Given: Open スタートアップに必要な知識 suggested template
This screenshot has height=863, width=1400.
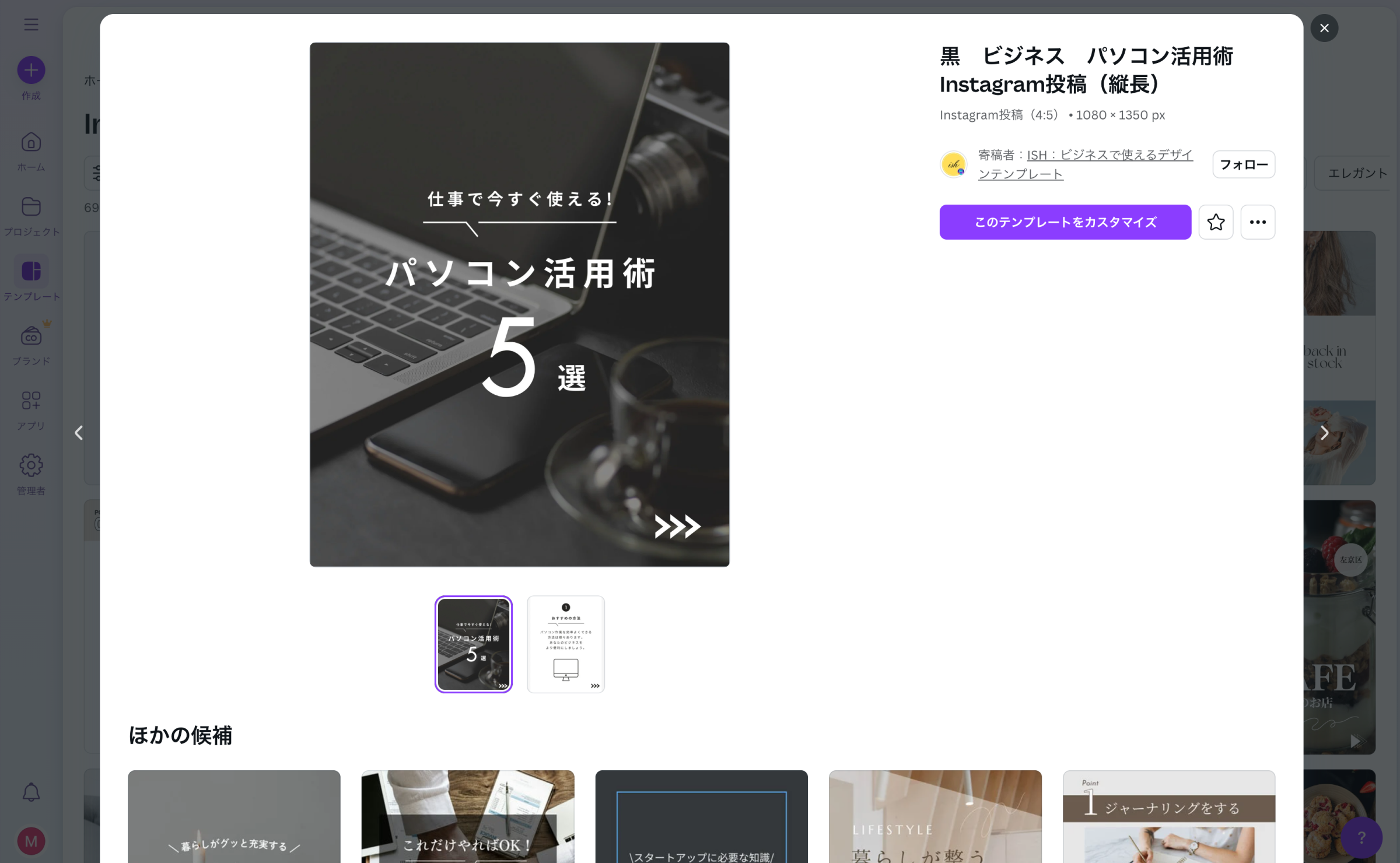Looking at the screenshot, I should (702, 816).
